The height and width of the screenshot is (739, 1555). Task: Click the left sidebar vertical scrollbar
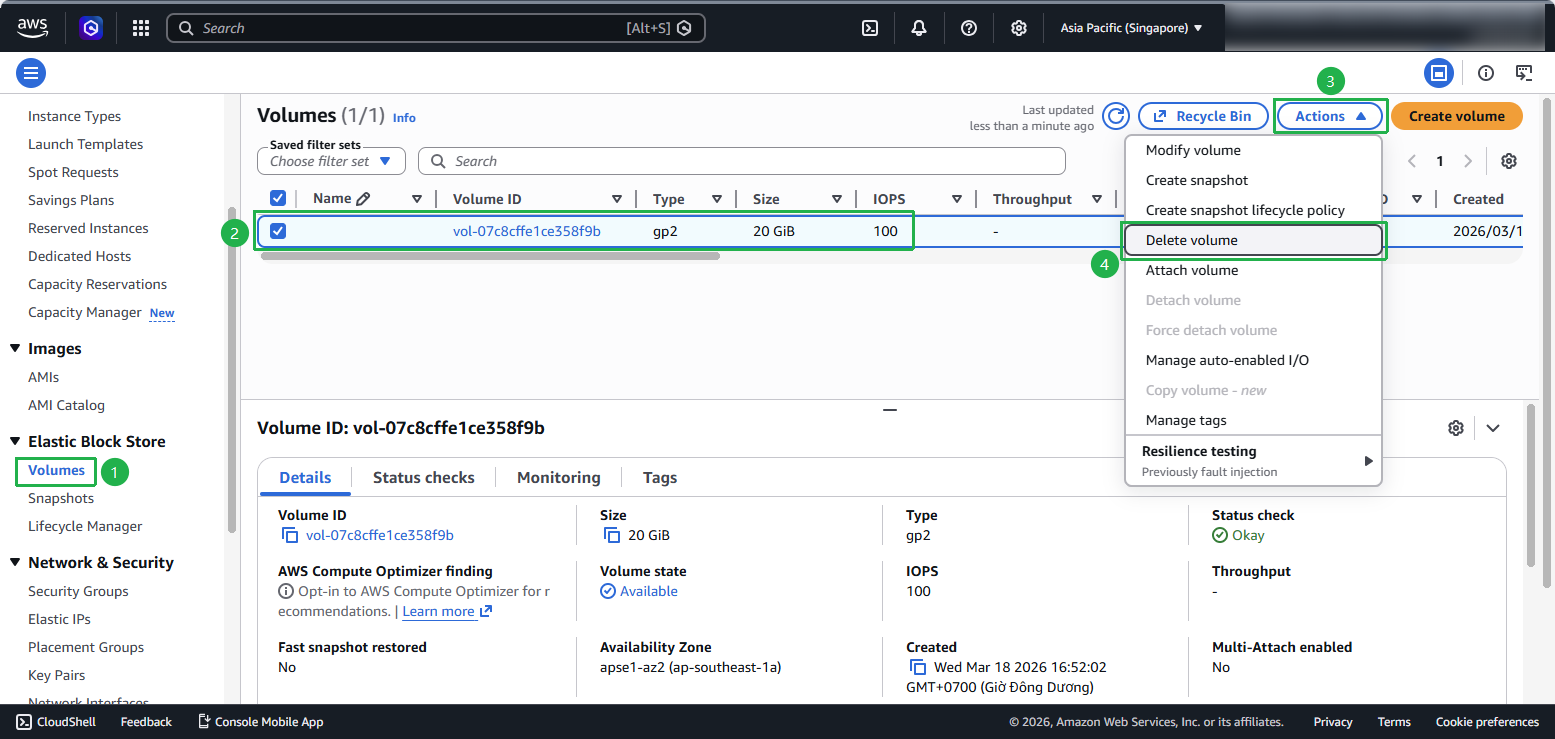[232, 370]
